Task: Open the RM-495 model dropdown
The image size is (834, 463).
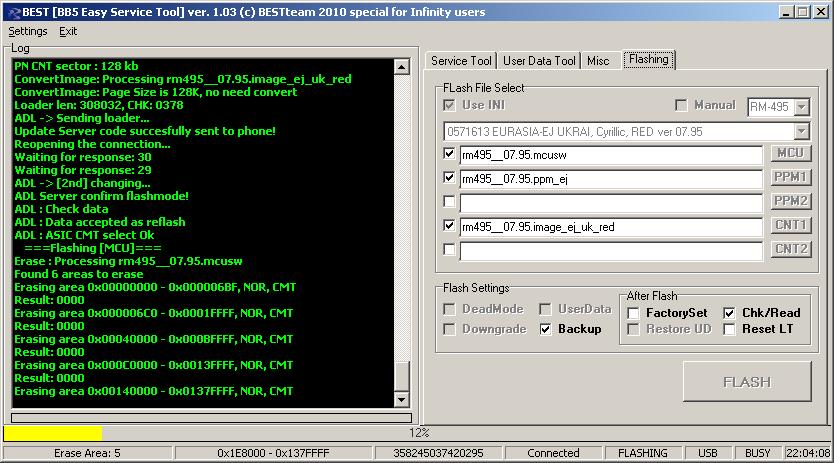Action: point(802,107)
